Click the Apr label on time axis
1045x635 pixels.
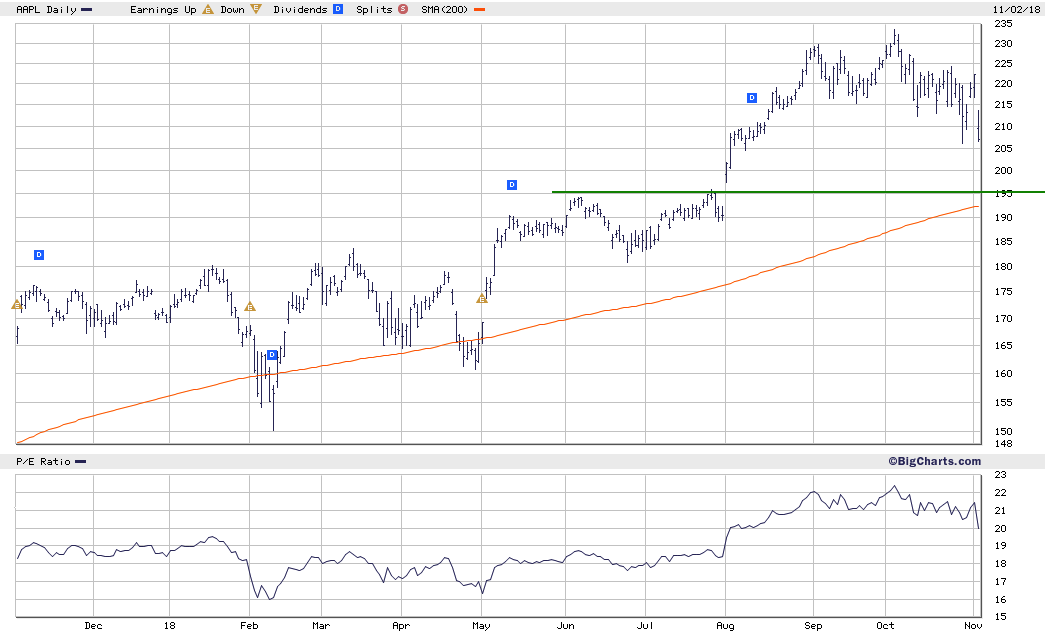[x=401, y=626]
